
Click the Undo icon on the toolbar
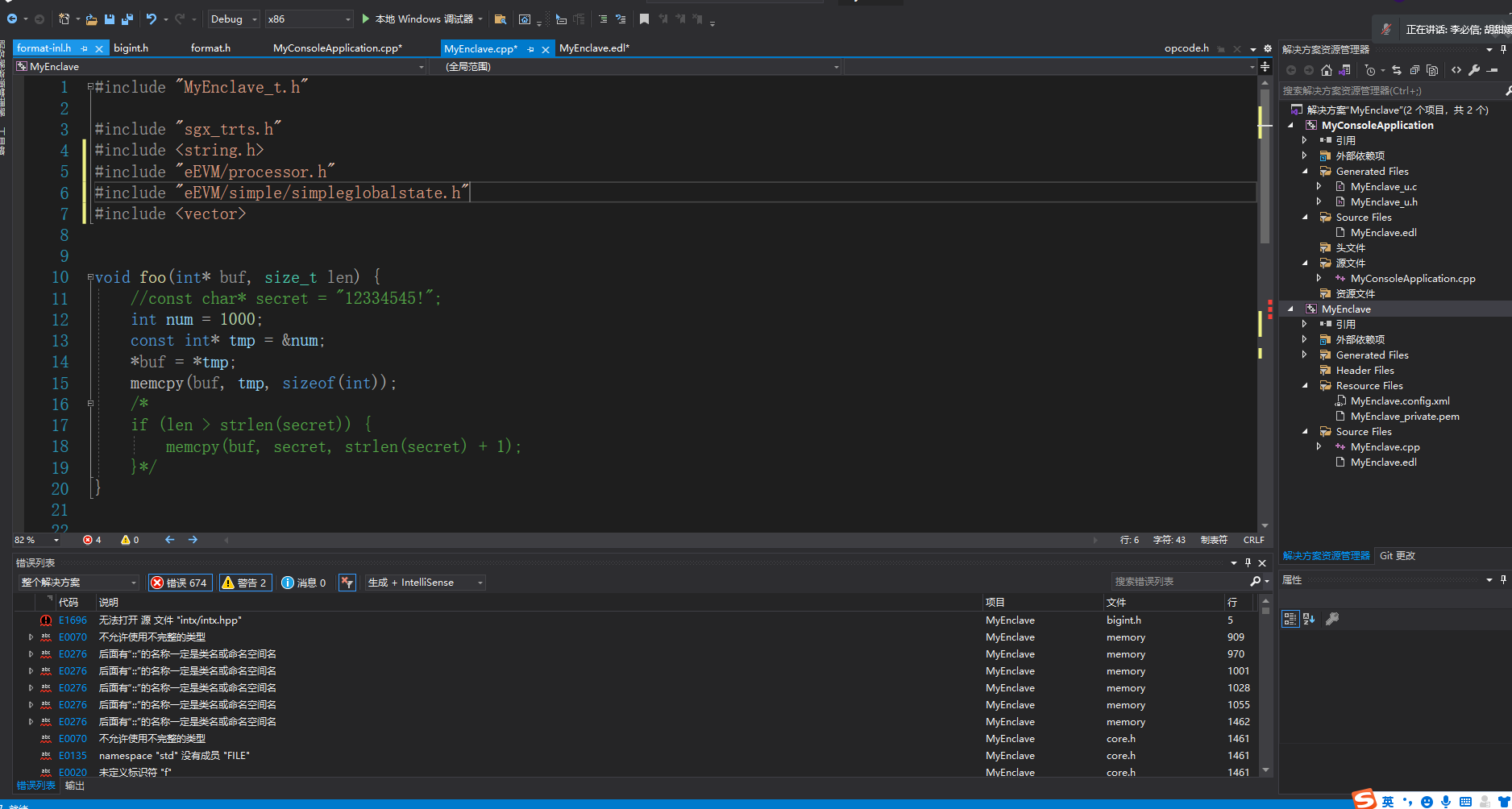(x=151, y=19)
